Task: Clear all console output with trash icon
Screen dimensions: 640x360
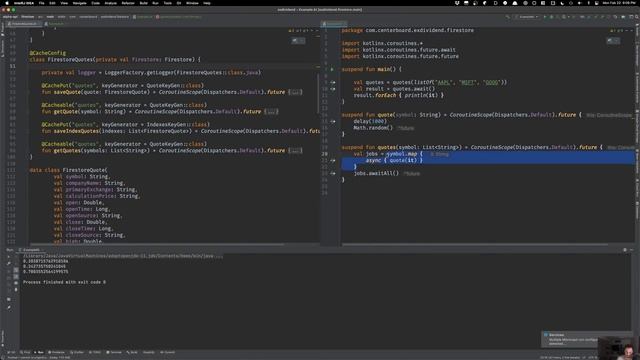Action: point(16,289)
